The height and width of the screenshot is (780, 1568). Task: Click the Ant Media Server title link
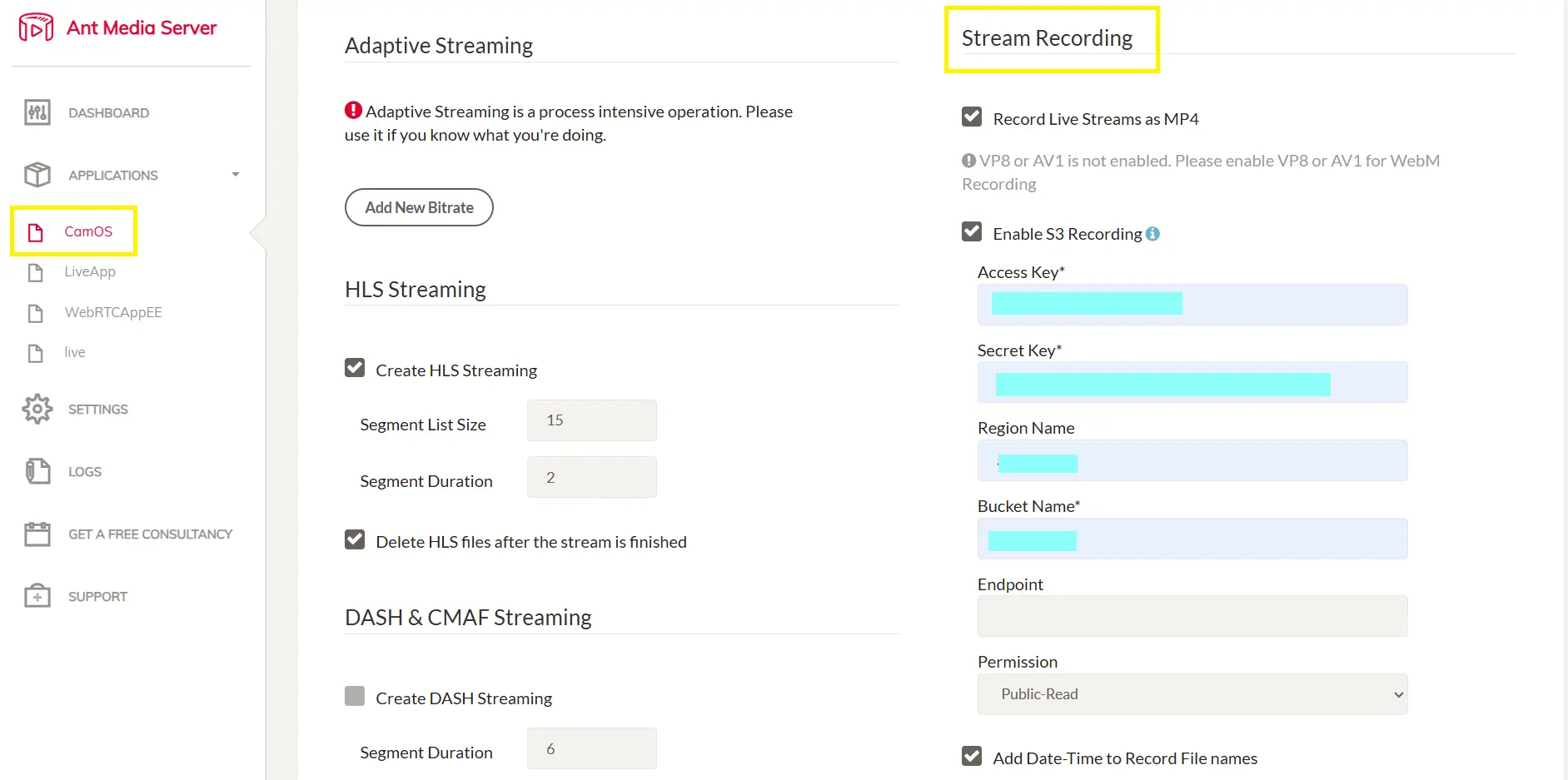click(142, 27)
